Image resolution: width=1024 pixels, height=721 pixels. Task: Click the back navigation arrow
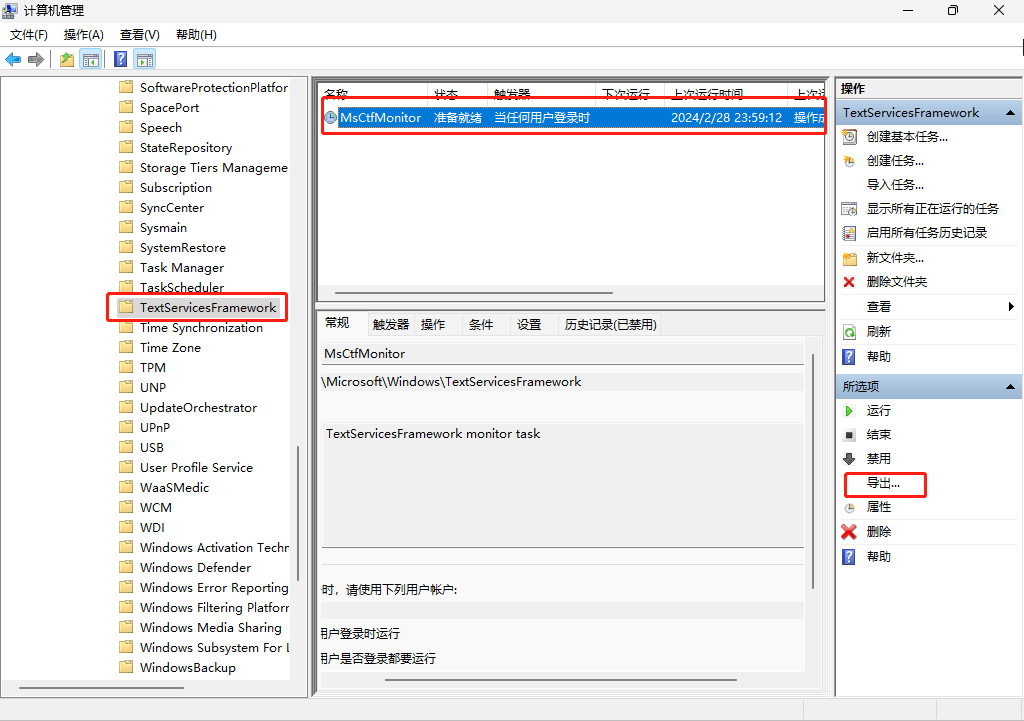tap(14, 58)
